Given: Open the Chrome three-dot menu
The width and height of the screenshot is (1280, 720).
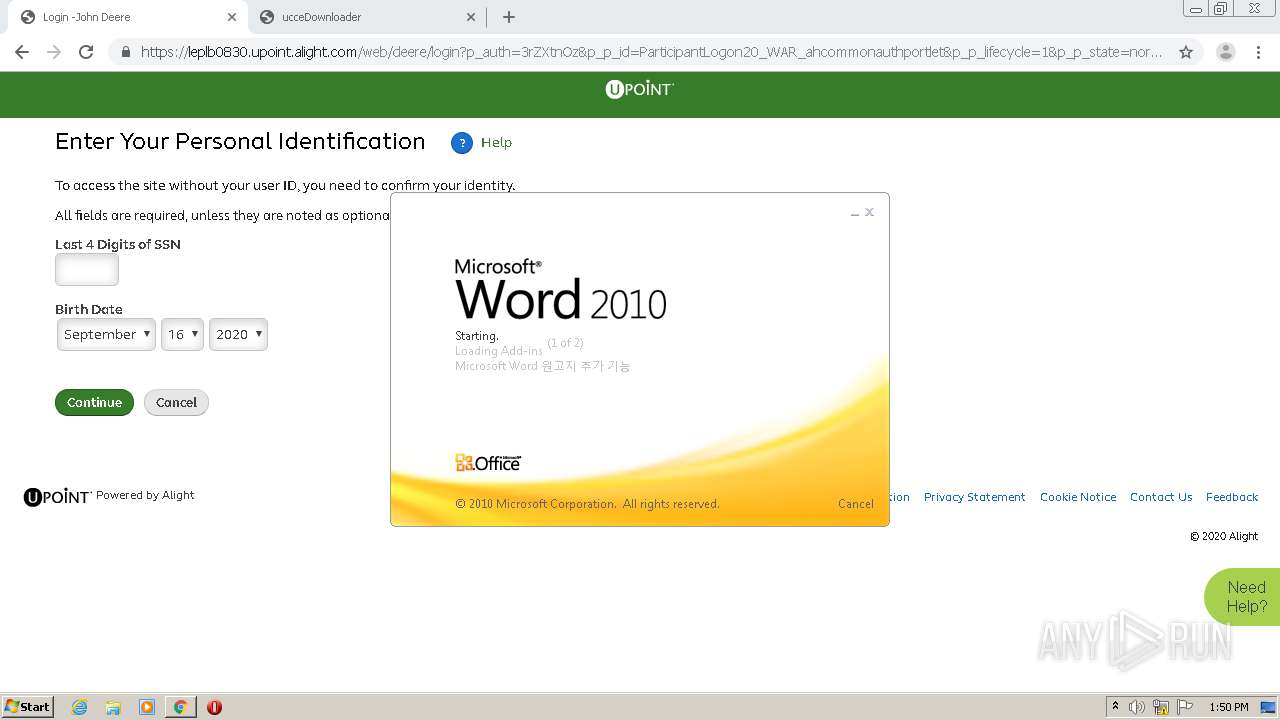Looking at the screenshot, I should click(x=1259, y=52).
